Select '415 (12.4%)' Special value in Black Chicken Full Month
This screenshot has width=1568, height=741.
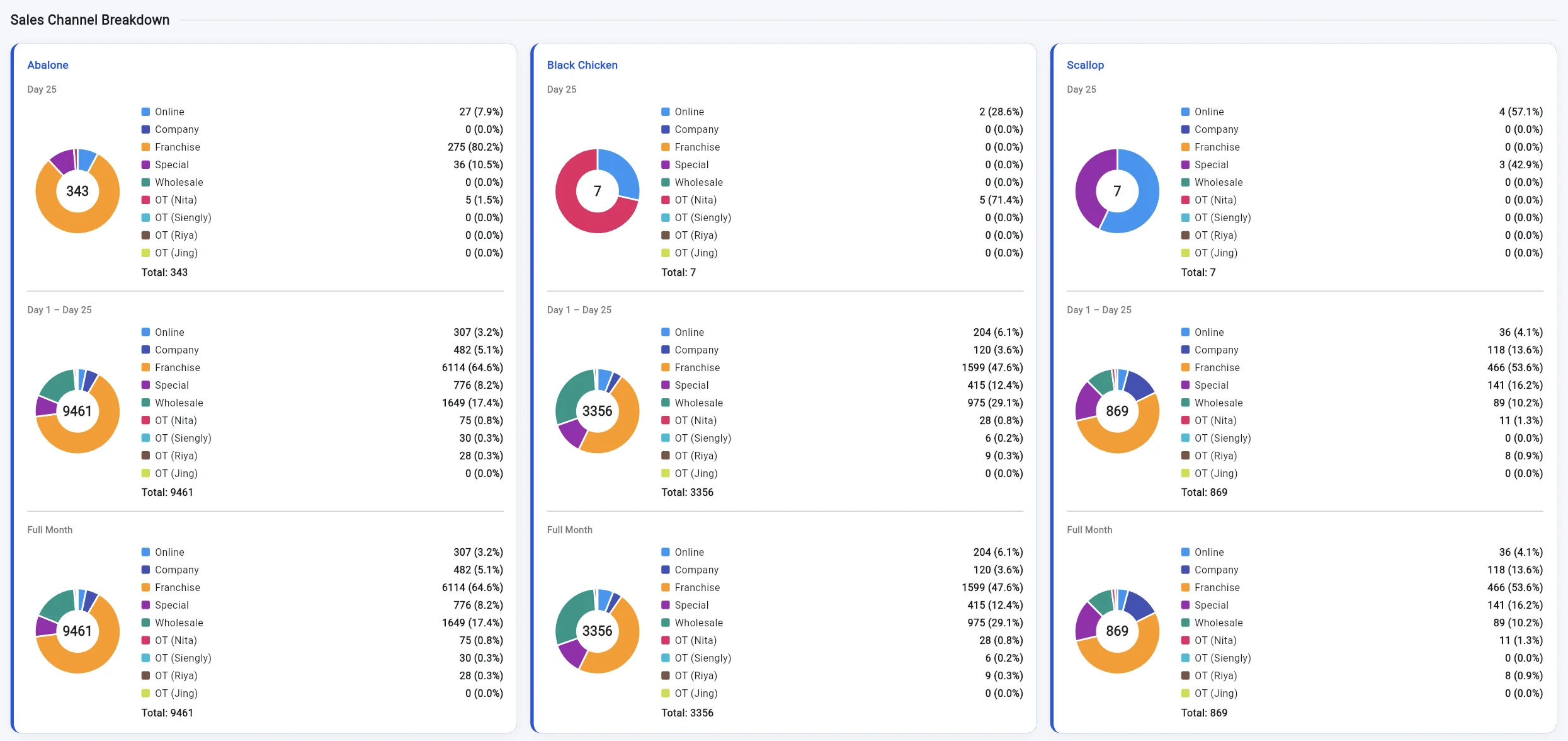point(995,605)
